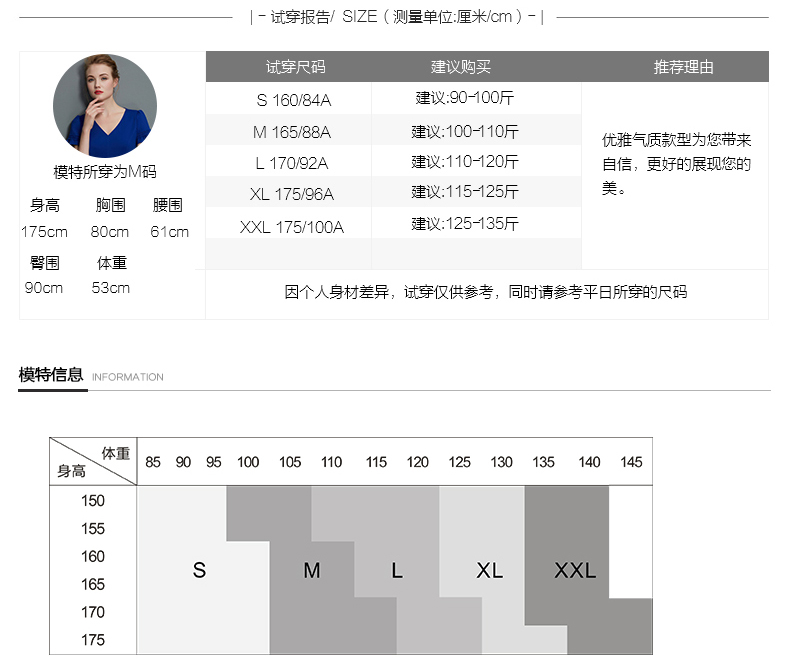
Task: Open the 模特信息 section heading
Action: (x=51, y=375)
